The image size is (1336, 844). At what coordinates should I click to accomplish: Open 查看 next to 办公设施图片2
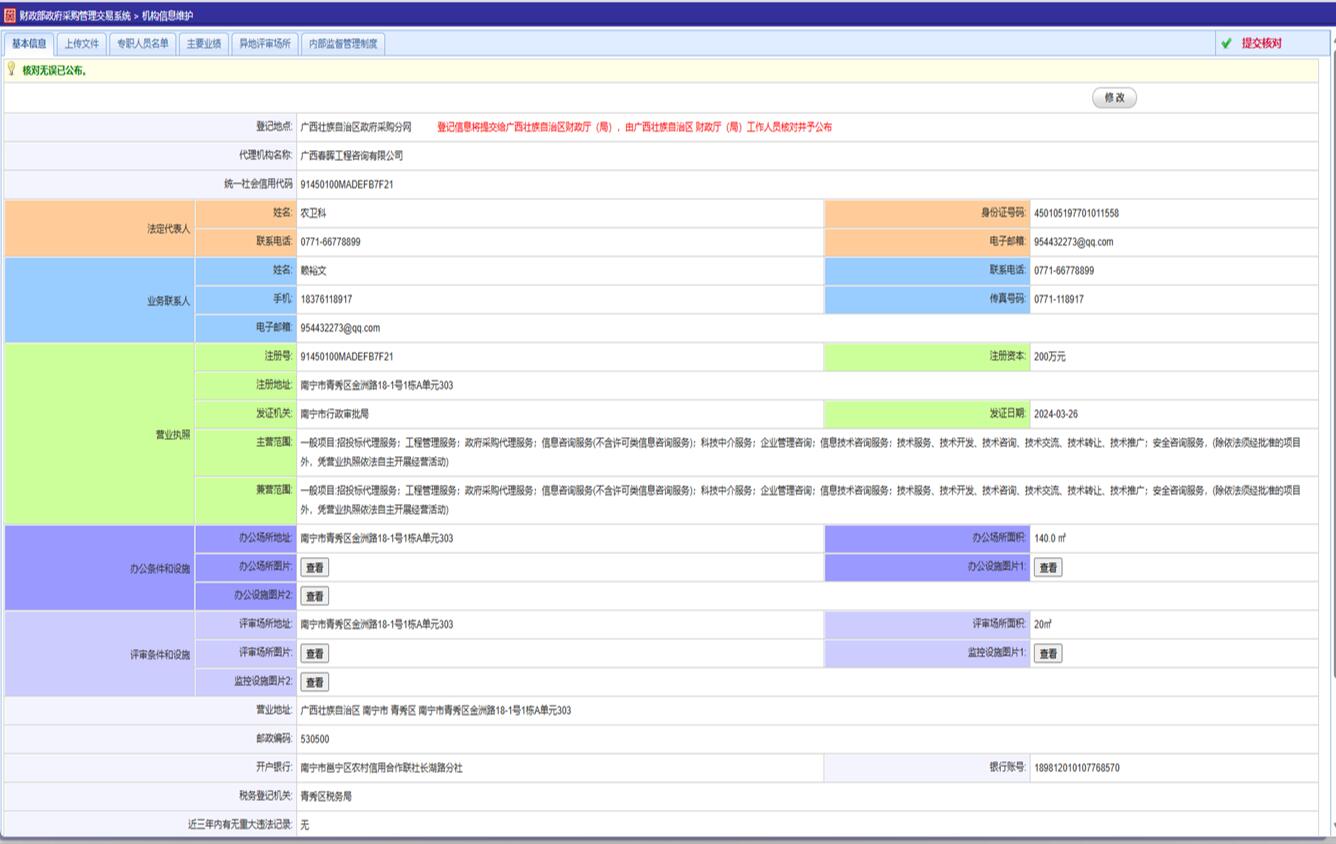[314, 596]
